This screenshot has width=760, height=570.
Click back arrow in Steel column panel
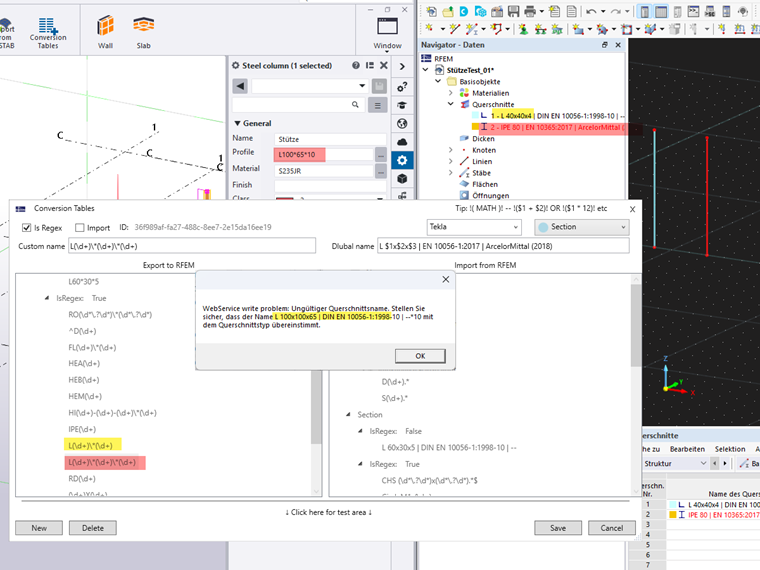tap(240, 86)
